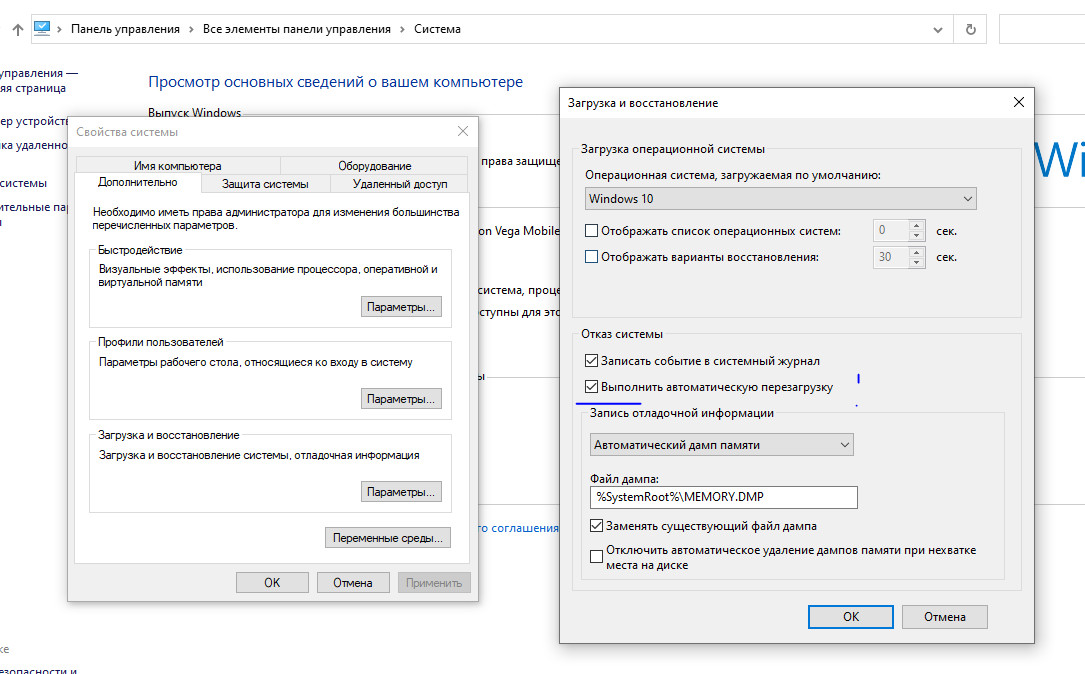Select Панель управления breadcrumb
Screen dimensions: 1085x674
(125, 29)
